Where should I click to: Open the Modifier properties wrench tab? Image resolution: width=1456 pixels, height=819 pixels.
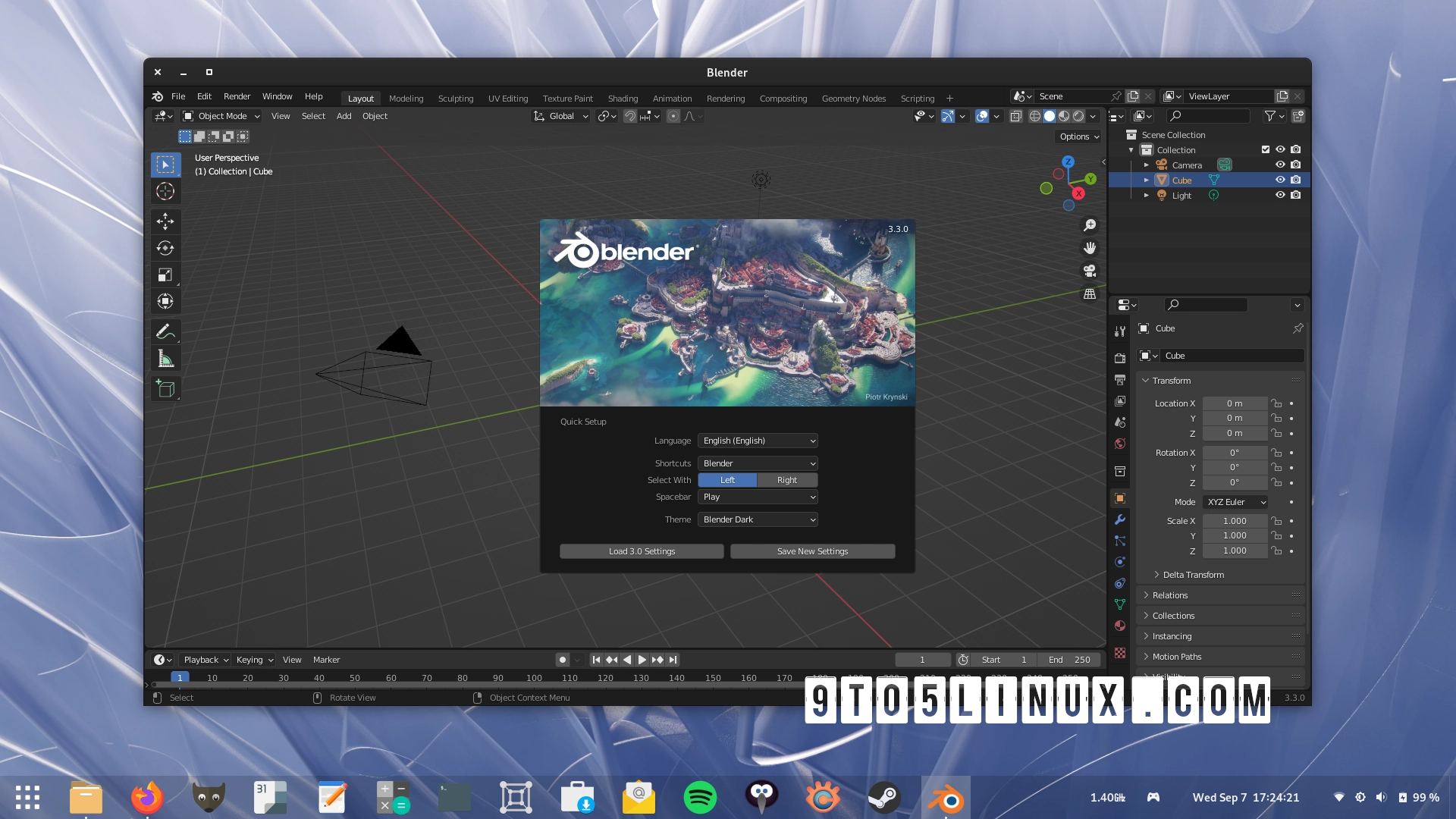(x=1120, y=519)
